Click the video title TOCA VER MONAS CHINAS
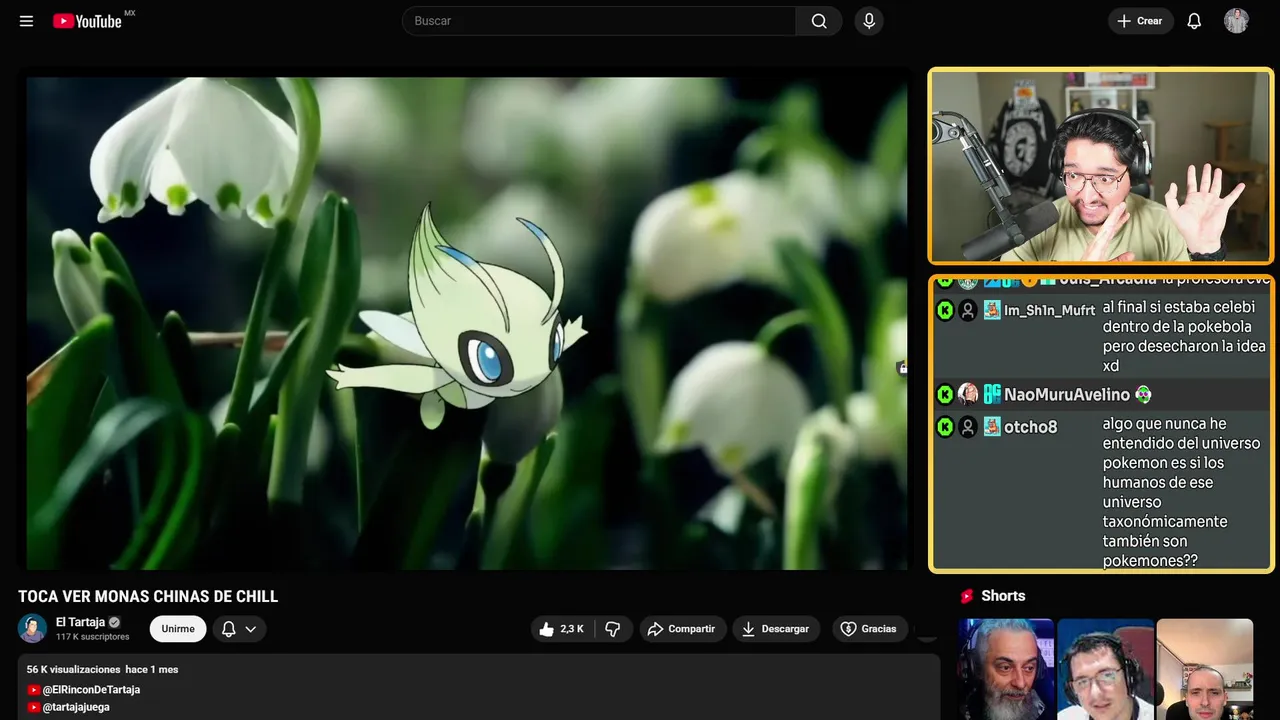This screenshot has height=720, width=1280. click(x=148, y=597)
